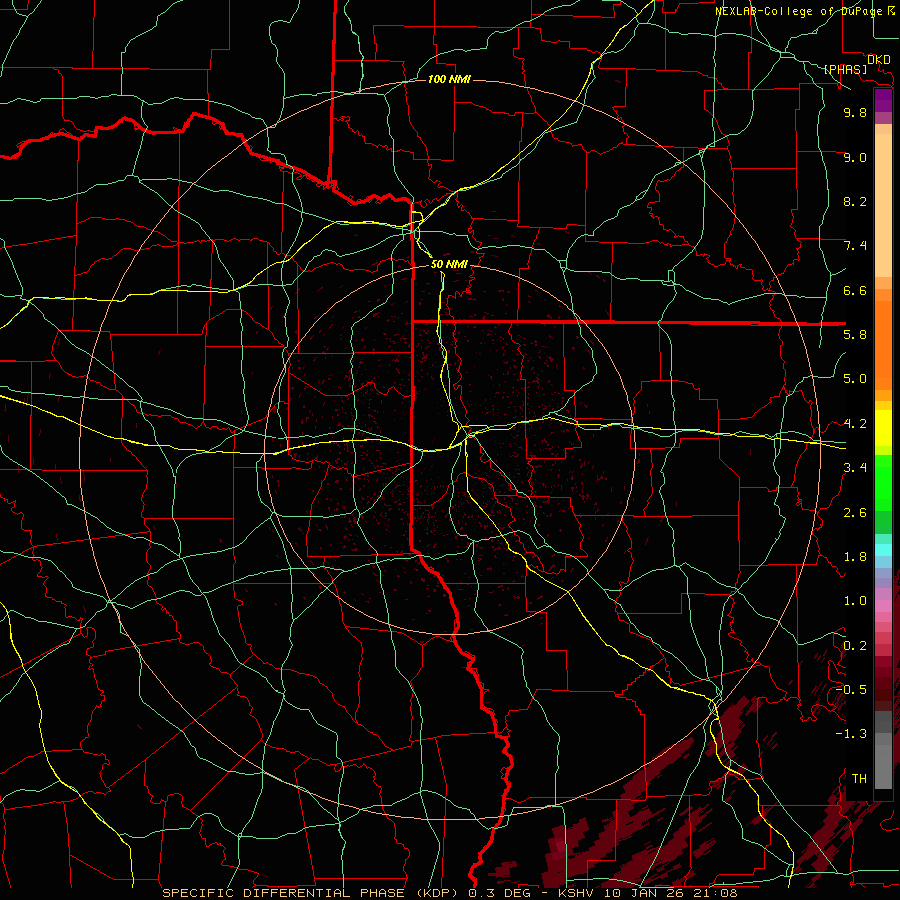This screenshot has height=900, width=900.
Task: Click the TH threshold label on colorbar
Action: tap(859, 778)
